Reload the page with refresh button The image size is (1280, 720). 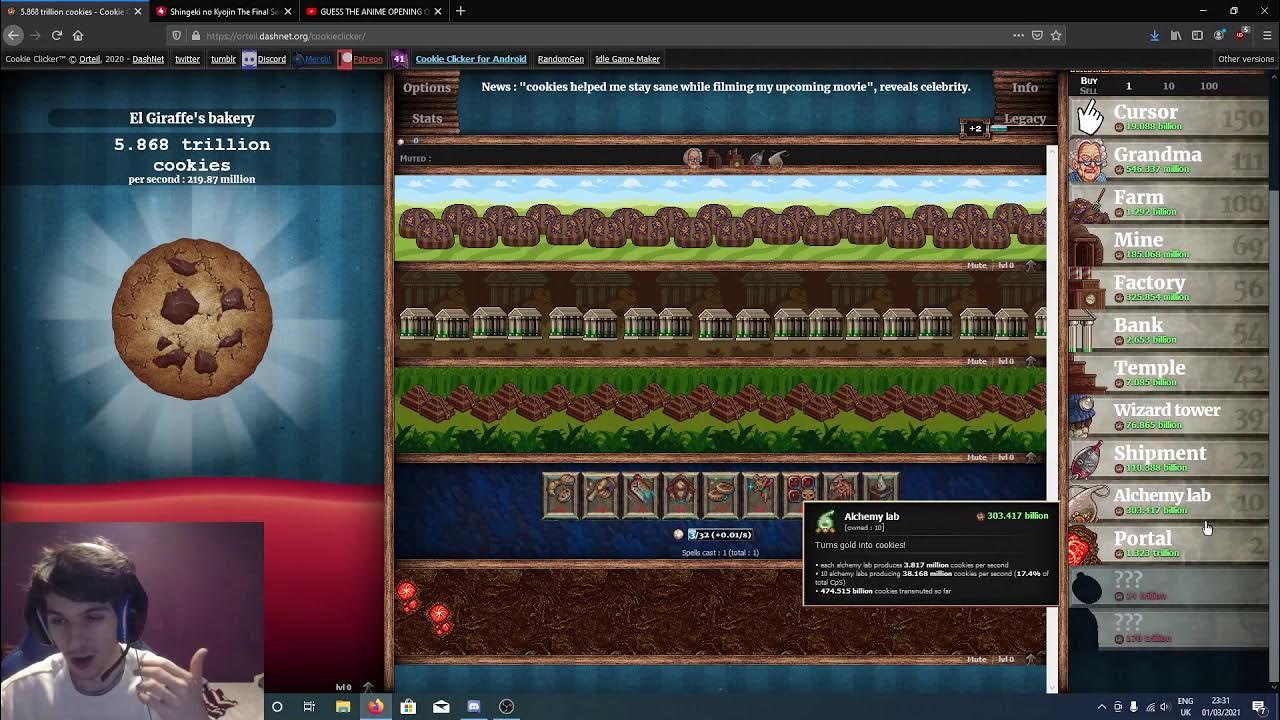[x=56, y=36]
